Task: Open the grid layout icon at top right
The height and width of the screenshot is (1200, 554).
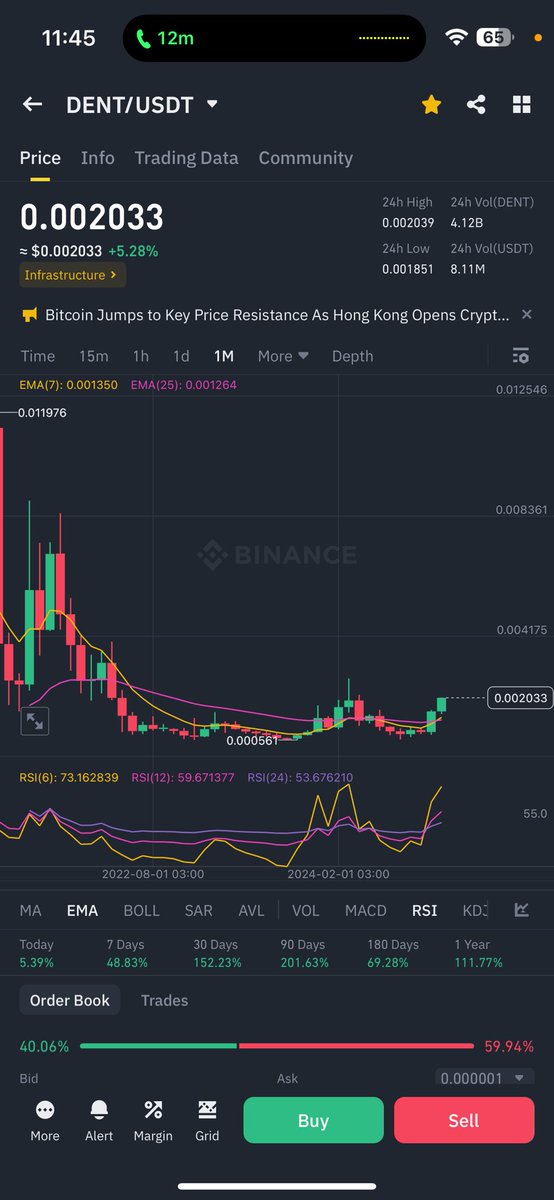Action: pos(521,104)
